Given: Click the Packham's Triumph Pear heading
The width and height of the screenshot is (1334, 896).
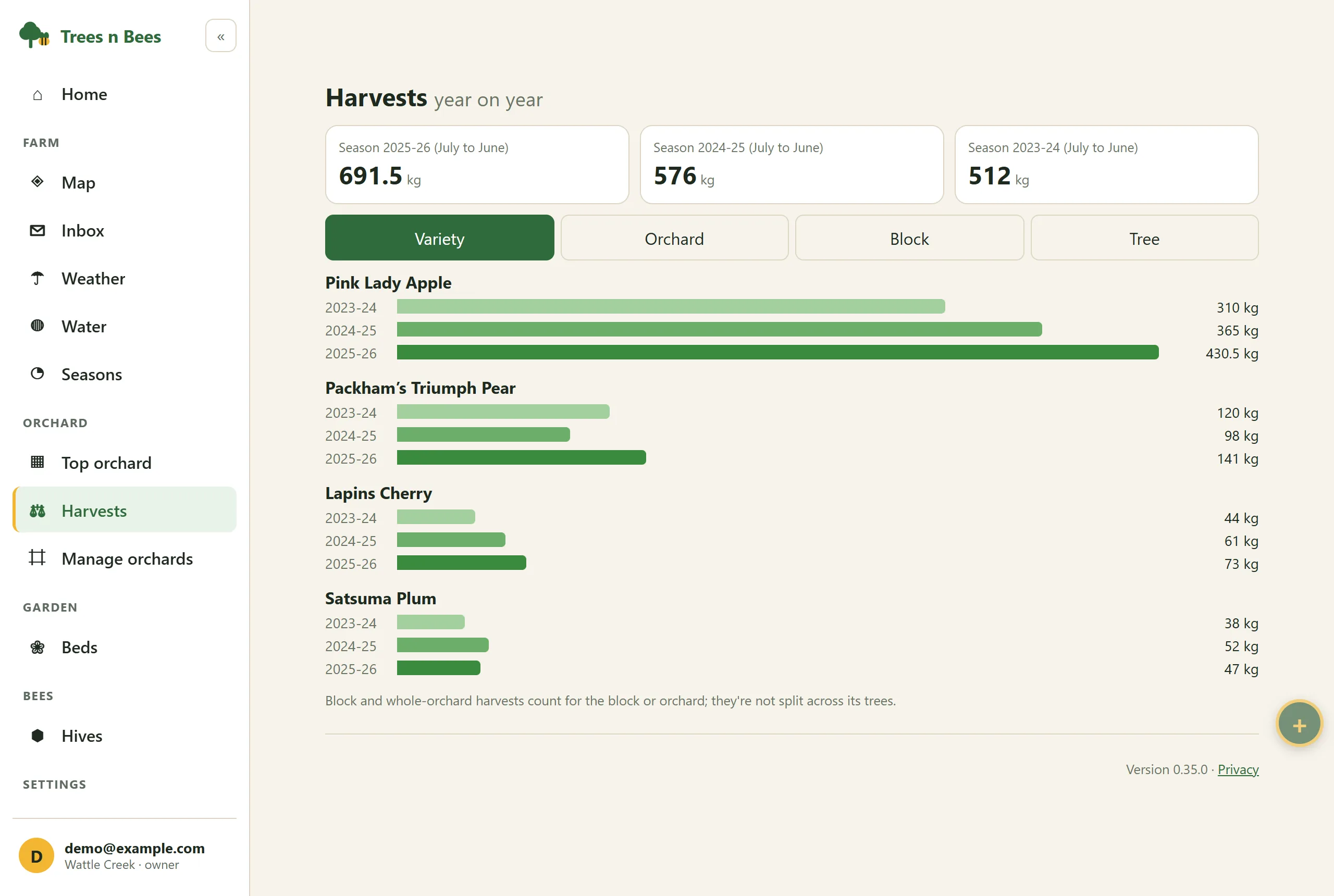Looking at the screenshot, I should tap(420, 388).
